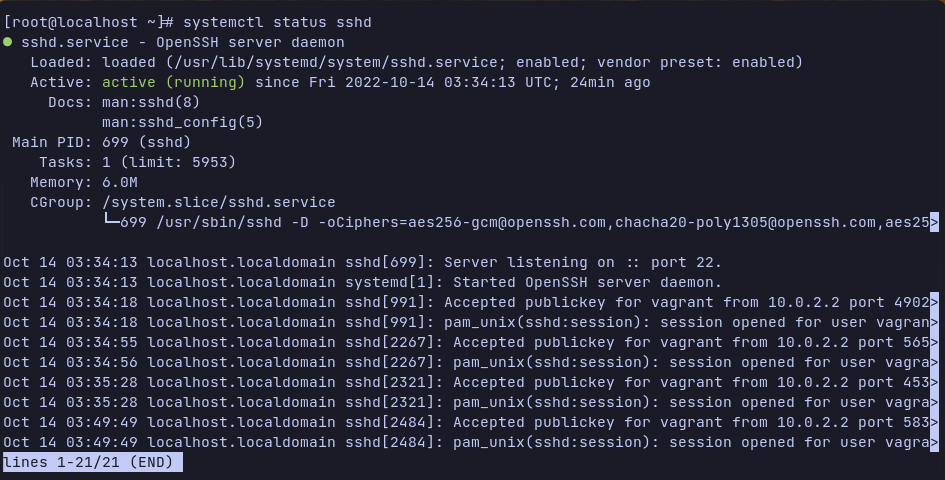Click the "lines 1-21/21 (END)" pager status

pyautogui.click(x=92, y=462)
